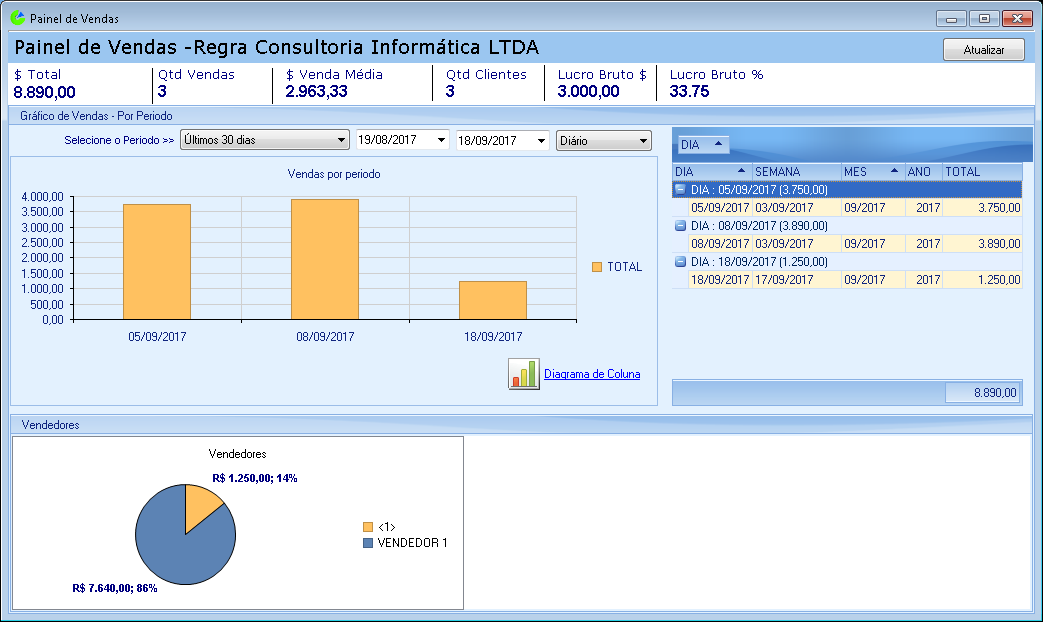Image resolution: width=1043 pixels, height=622 pixels.
Task: Sort by the SEMANA column header
Action: point(796,172)
